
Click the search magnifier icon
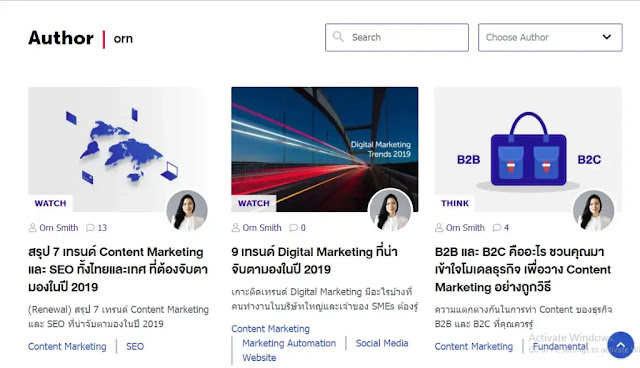point(338,37)
